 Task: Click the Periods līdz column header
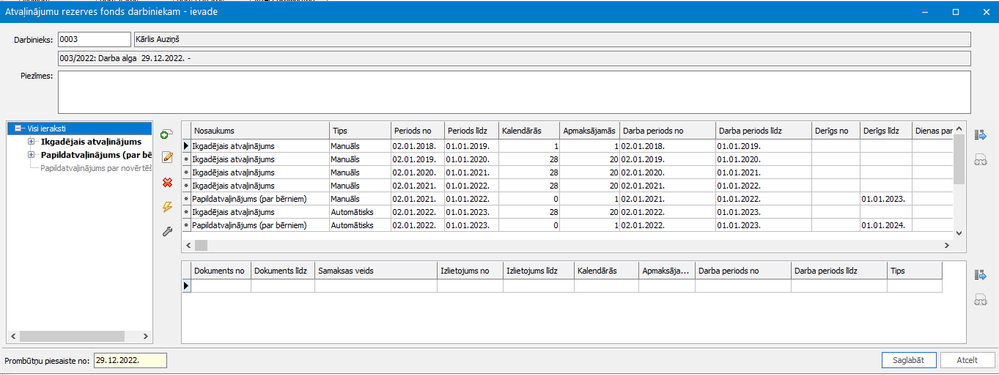point(470,131)
